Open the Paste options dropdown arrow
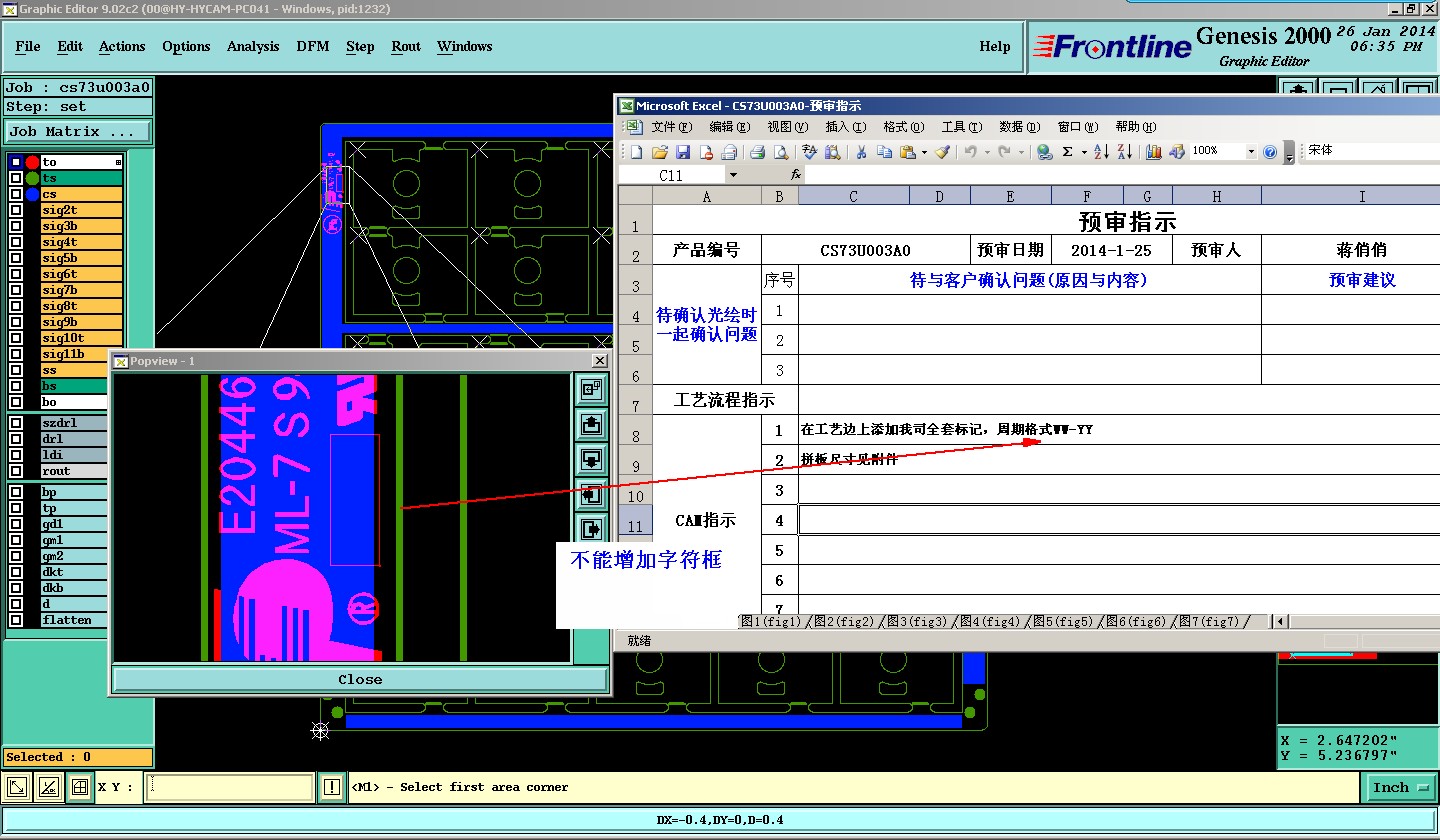 924,153
